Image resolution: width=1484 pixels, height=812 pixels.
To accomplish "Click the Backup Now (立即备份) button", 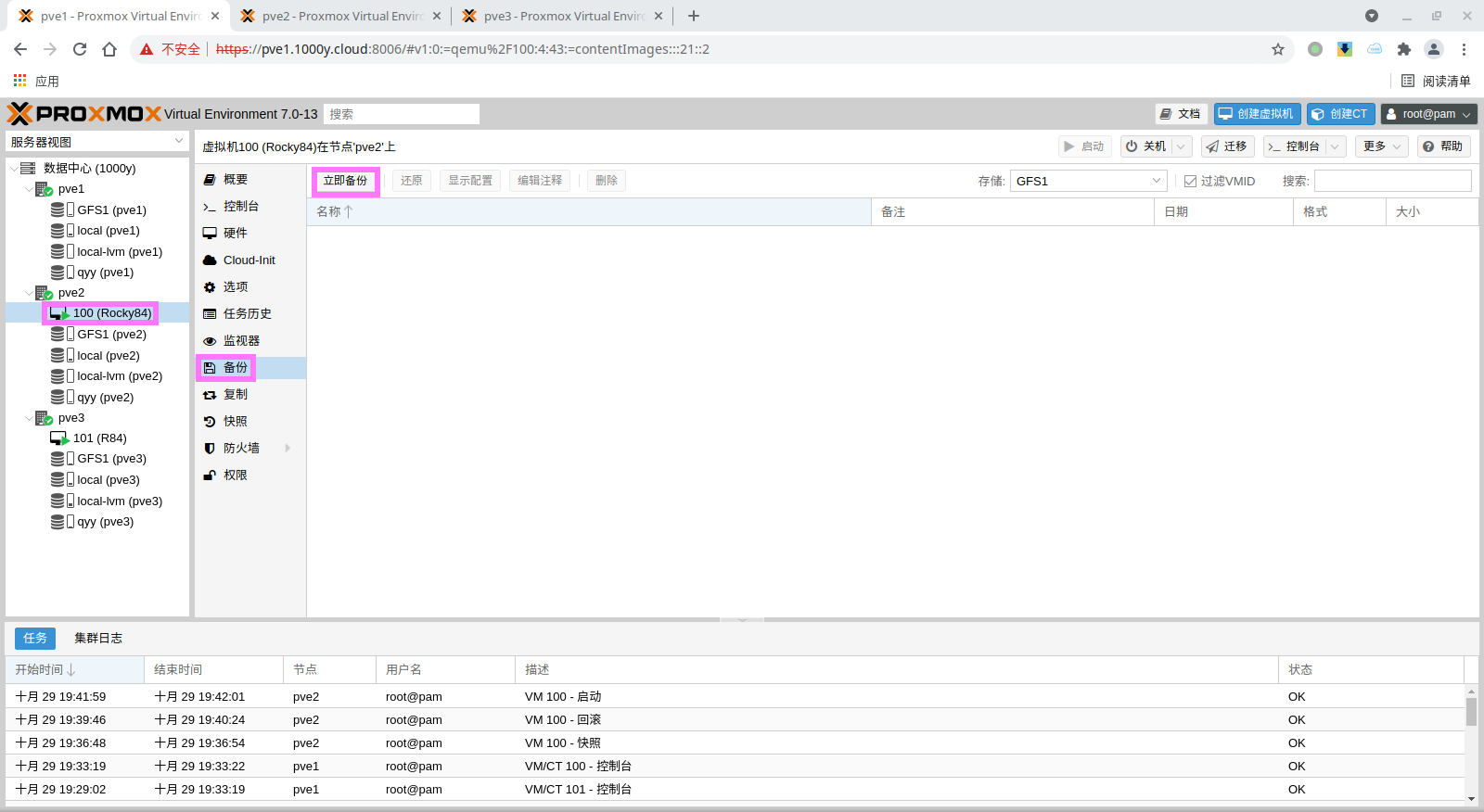I will [x=345, y=181].
